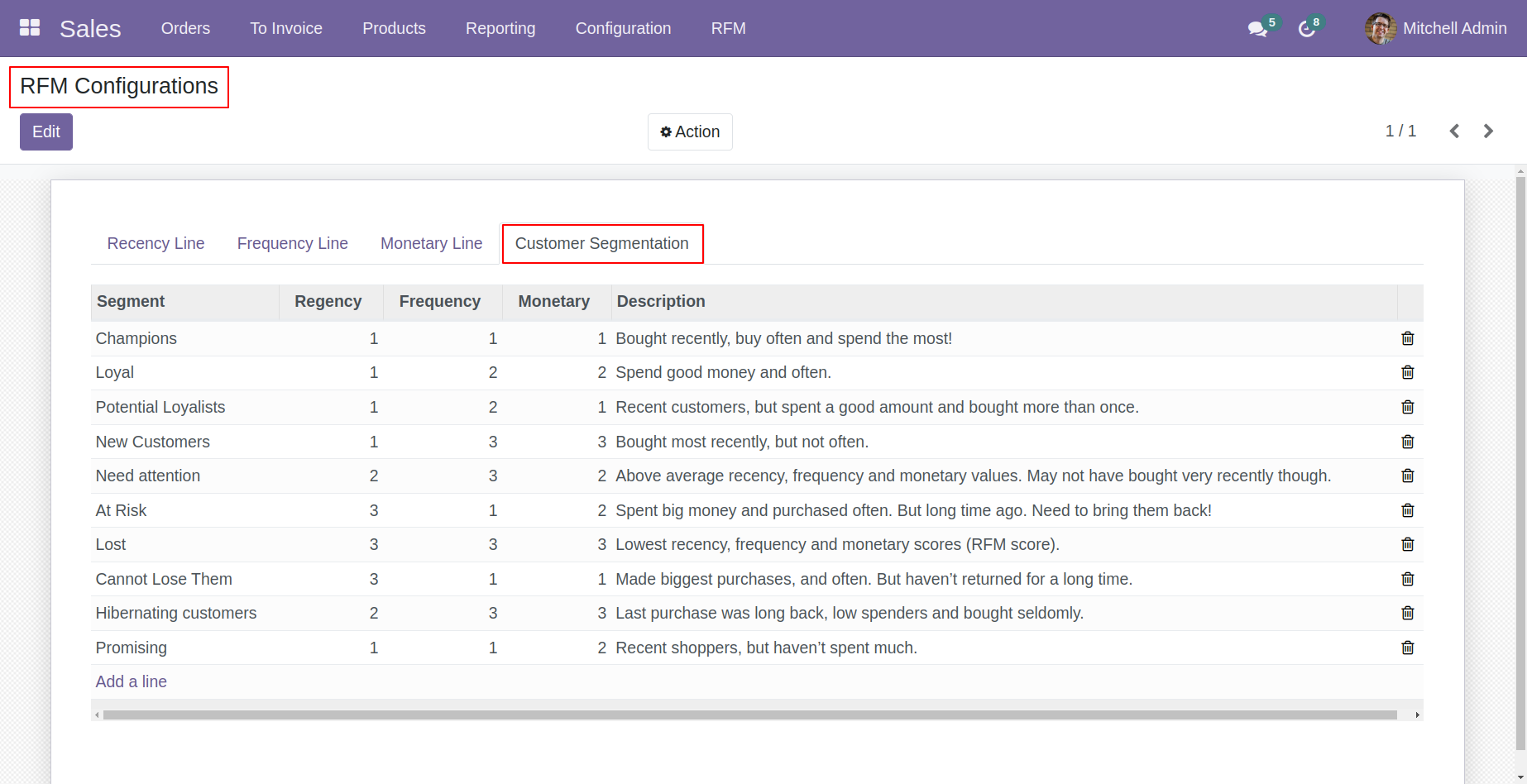The height and width of the screenshot is (784, 1527).
Task: Delete the Potential Loyalists row
Action: pyautogui.click(x=1408, y=407)
